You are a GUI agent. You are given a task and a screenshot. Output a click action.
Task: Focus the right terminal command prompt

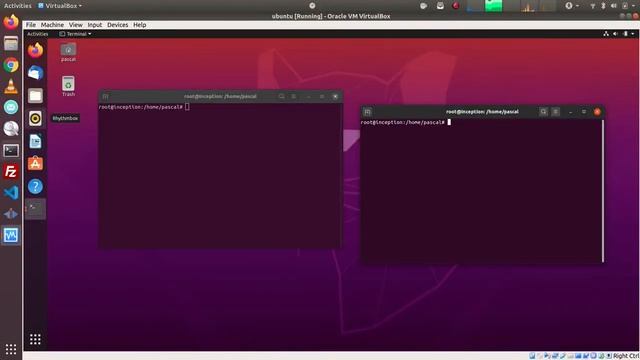click(x=406, y=122)
